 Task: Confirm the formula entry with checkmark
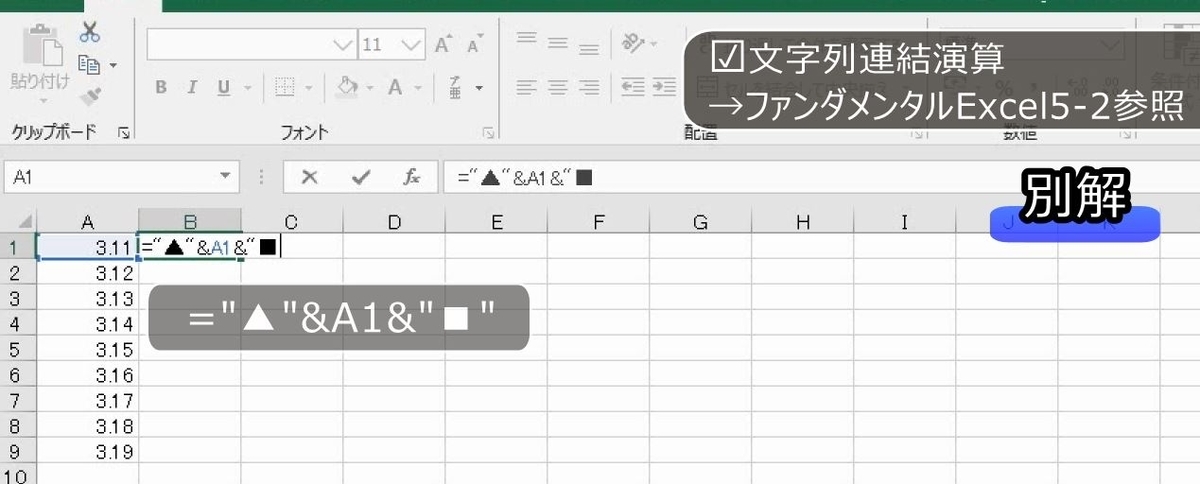tap(361, 178)
